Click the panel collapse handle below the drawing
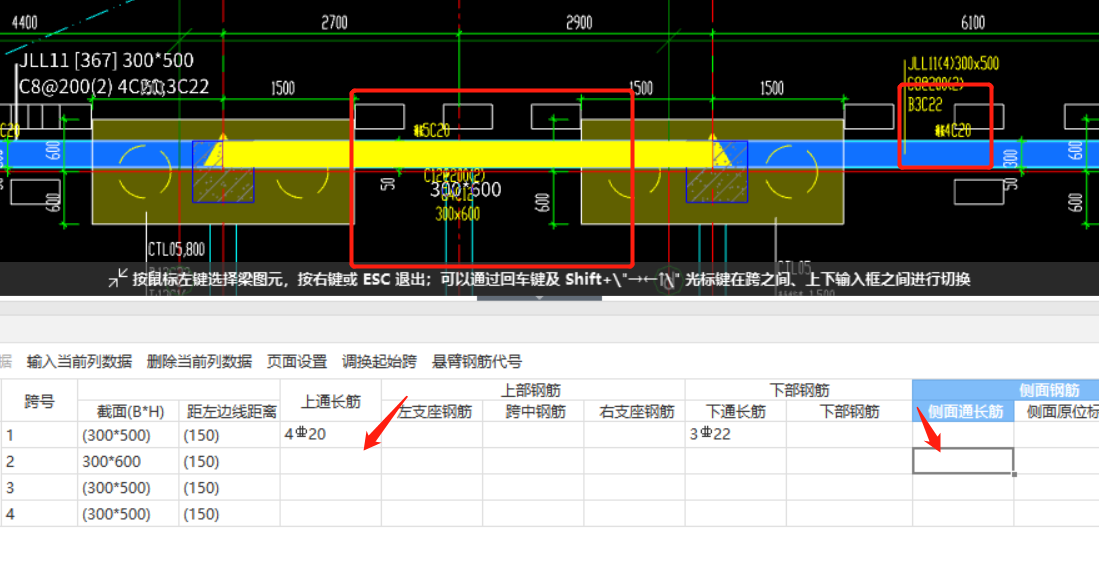Image resolution: width=1099 pixels, height=585 pixels. coord(539,298)
